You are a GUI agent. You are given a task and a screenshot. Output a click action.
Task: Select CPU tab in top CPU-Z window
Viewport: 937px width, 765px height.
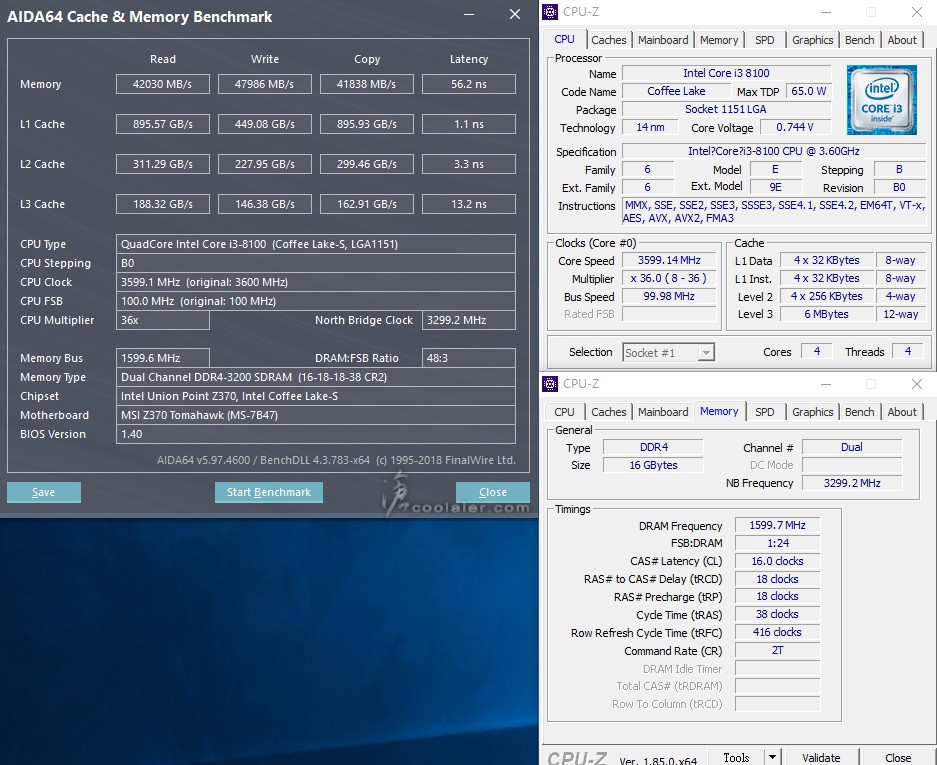point(564,39)
